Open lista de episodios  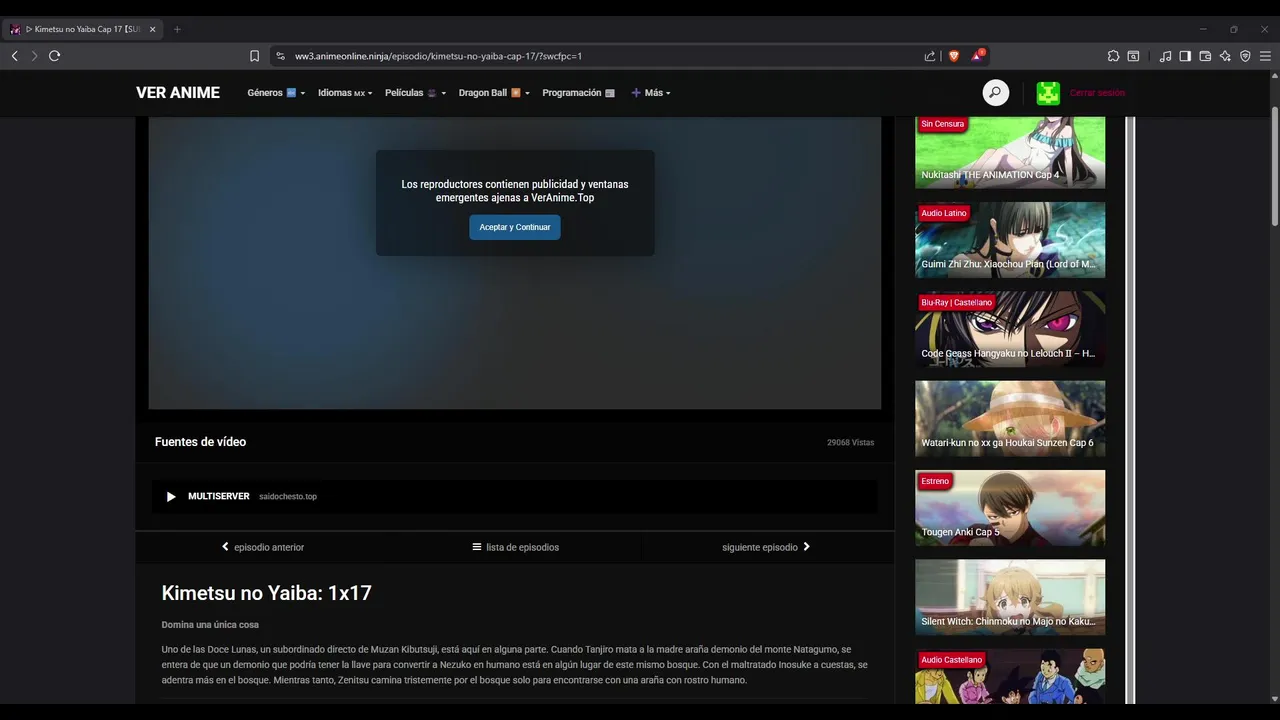(x=516, y=547)
